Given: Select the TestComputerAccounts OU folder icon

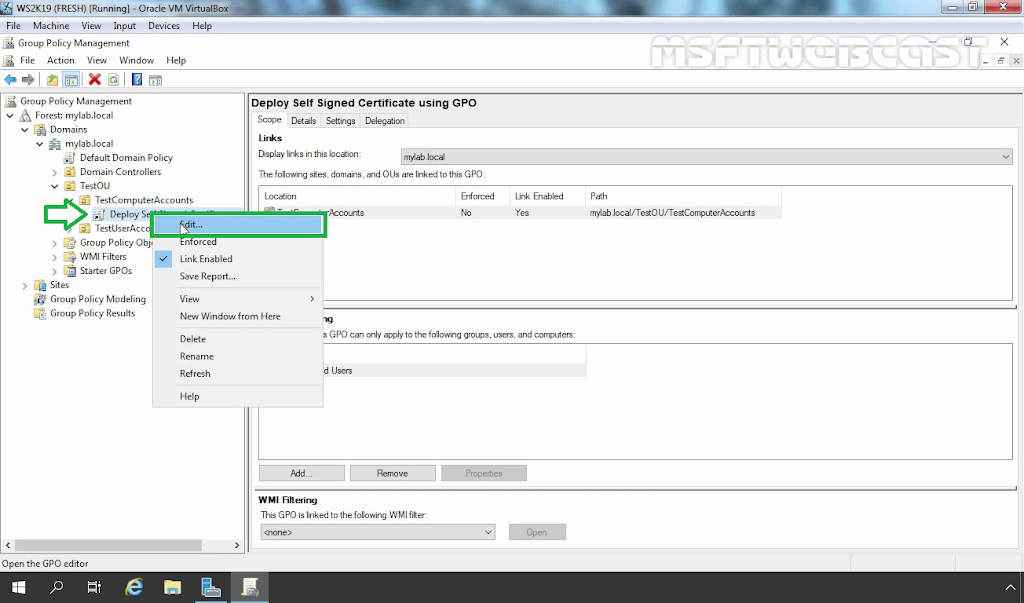Looking at the screenshot, I should point(84,200).
